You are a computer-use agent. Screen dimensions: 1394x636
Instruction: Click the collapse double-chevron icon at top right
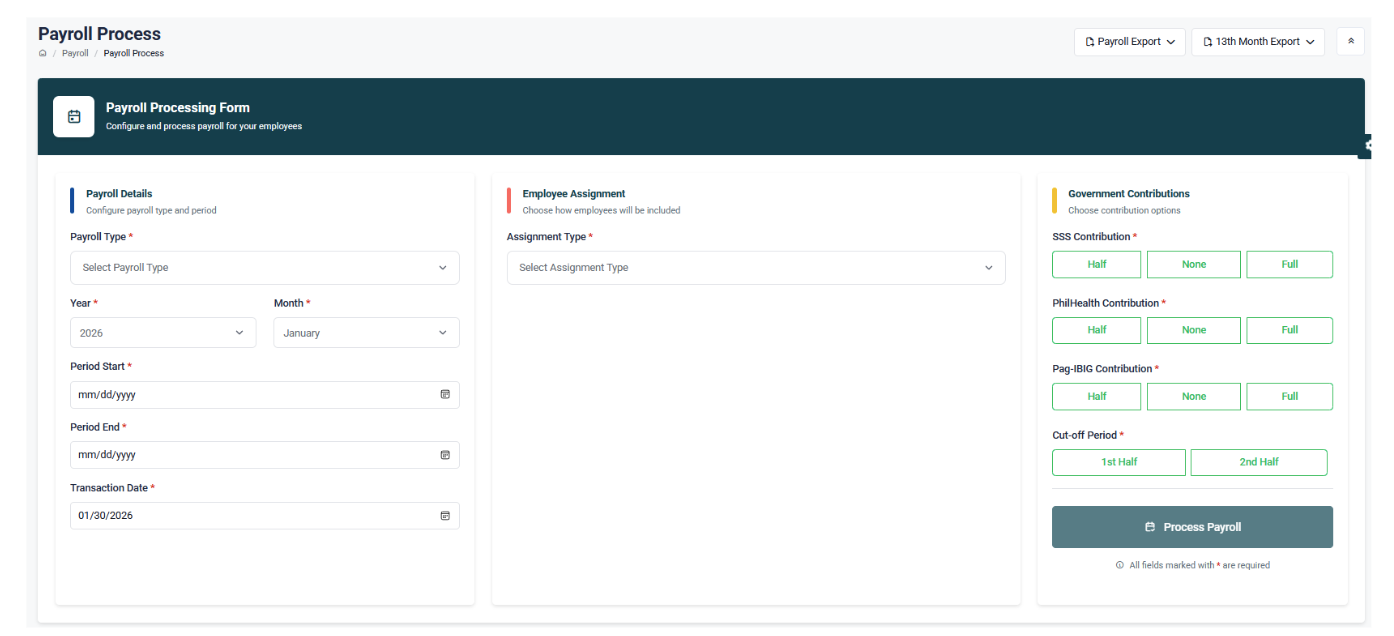click(x=1350, y=41)
